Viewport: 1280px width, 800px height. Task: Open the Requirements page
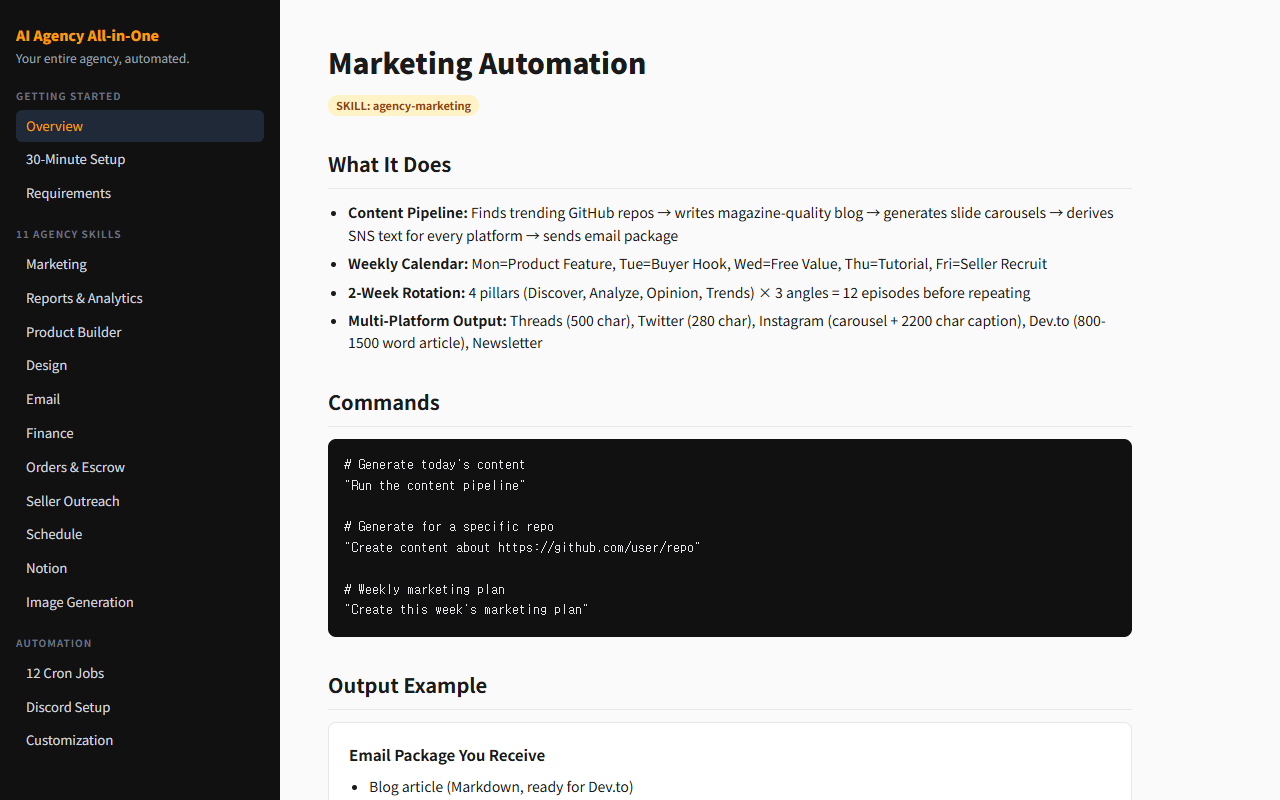coord(68,193)
